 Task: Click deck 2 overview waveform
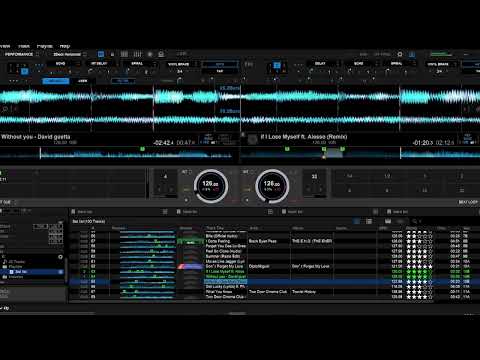(361, 154)
